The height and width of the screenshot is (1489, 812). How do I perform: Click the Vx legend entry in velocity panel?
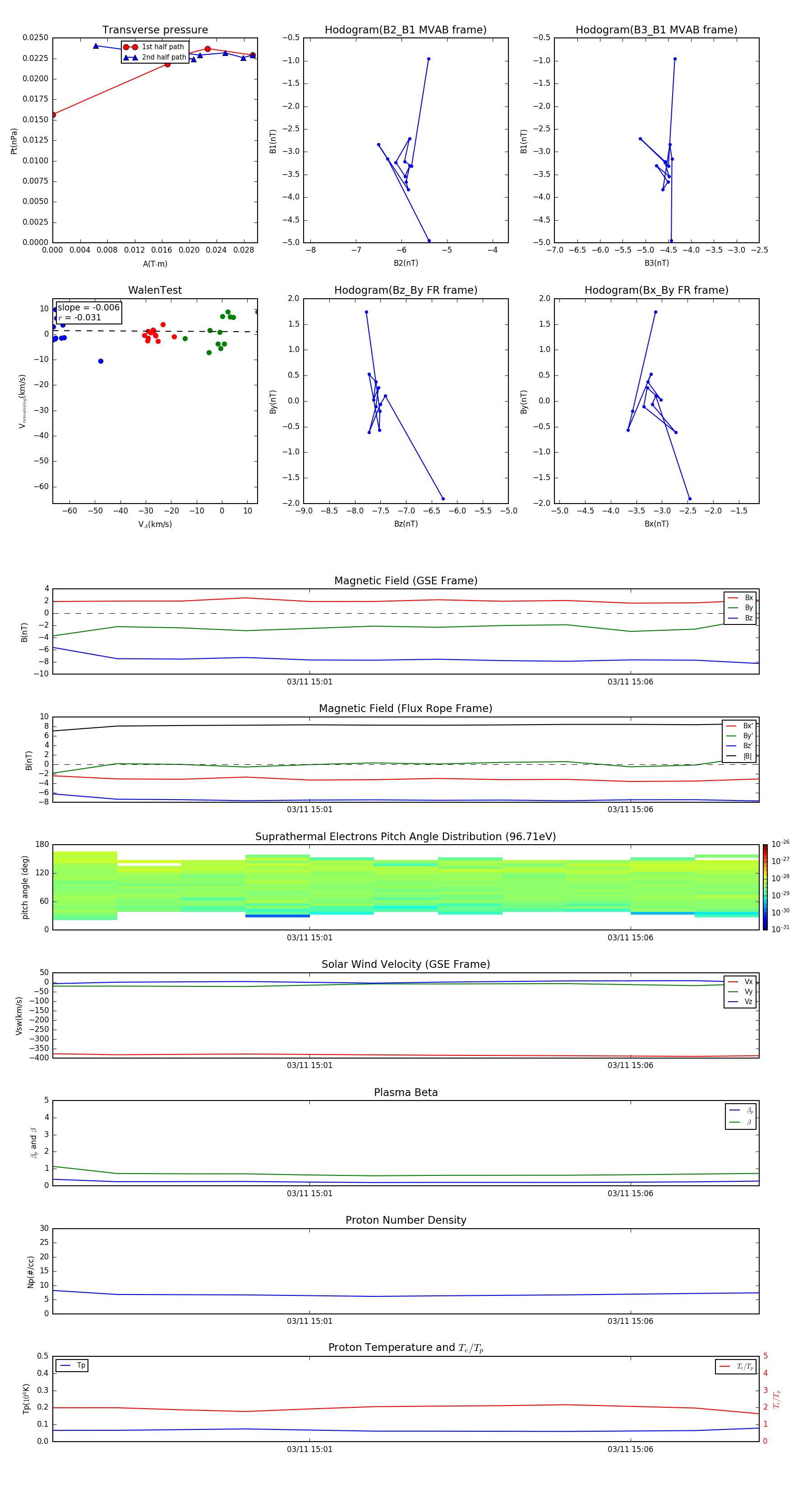click(740, 981)
